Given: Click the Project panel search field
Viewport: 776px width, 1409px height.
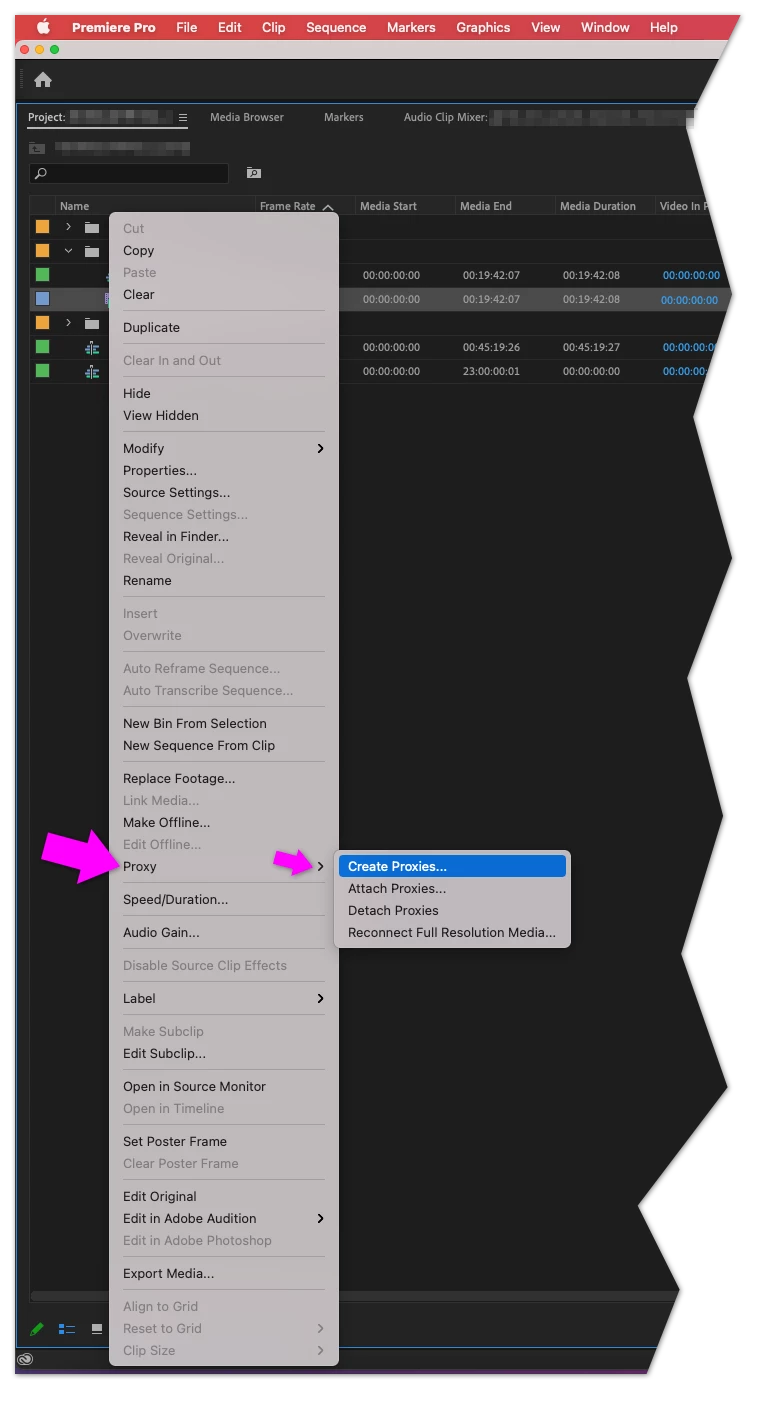Looking at the screenshot, I should (x=129, y=173).
